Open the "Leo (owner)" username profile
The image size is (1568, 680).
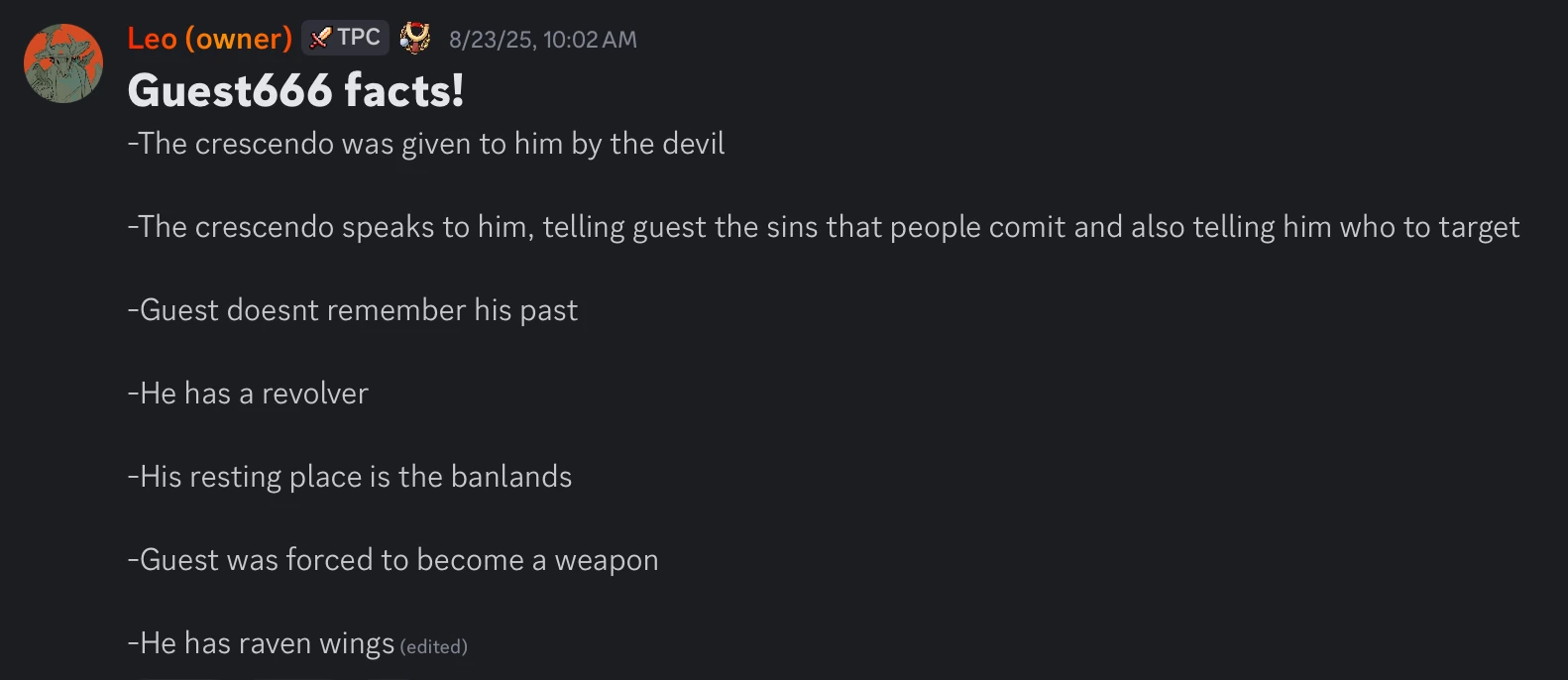(209, 39)
